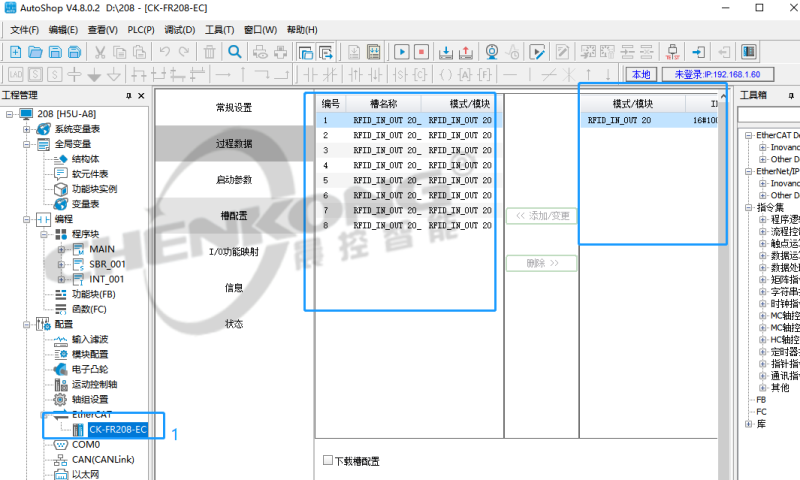The height and width of the screenshot is (480, 800).
Task: Collapse the 全局变量 tree node
Action: [x=26, y=144]
